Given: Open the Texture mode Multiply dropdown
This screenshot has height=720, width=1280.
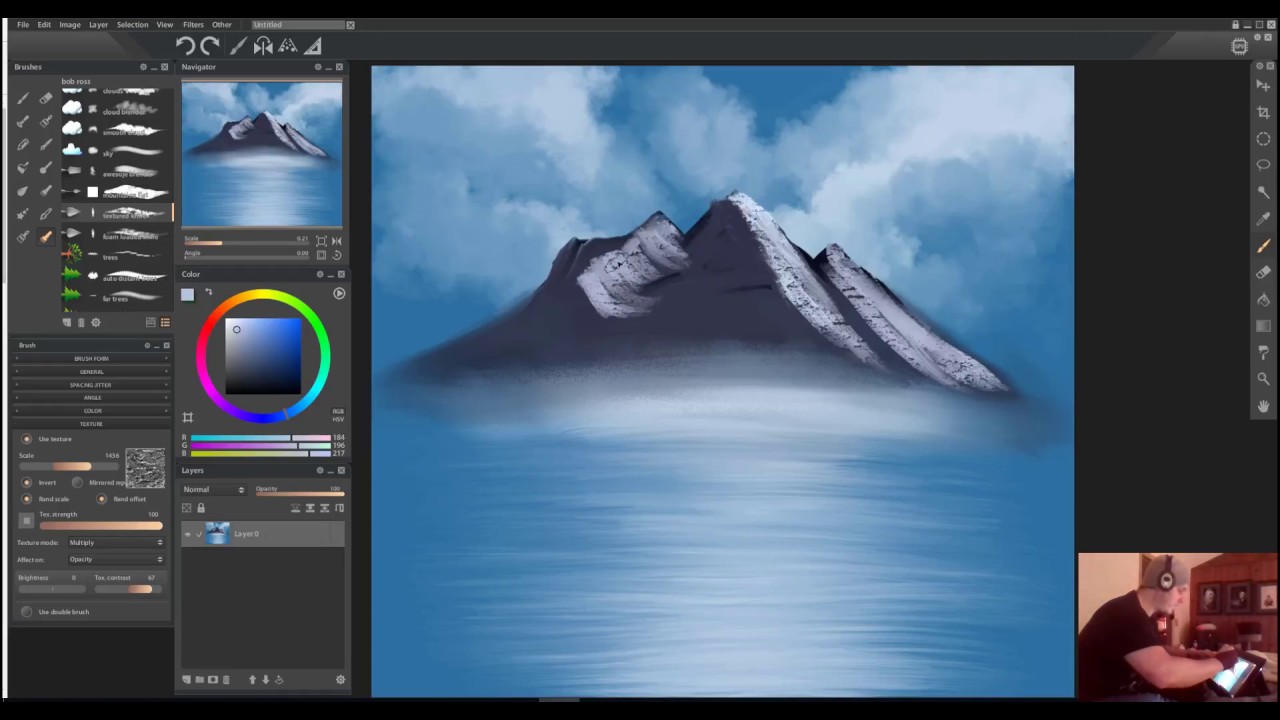Looking at the screenshot, I should point(115,543).
